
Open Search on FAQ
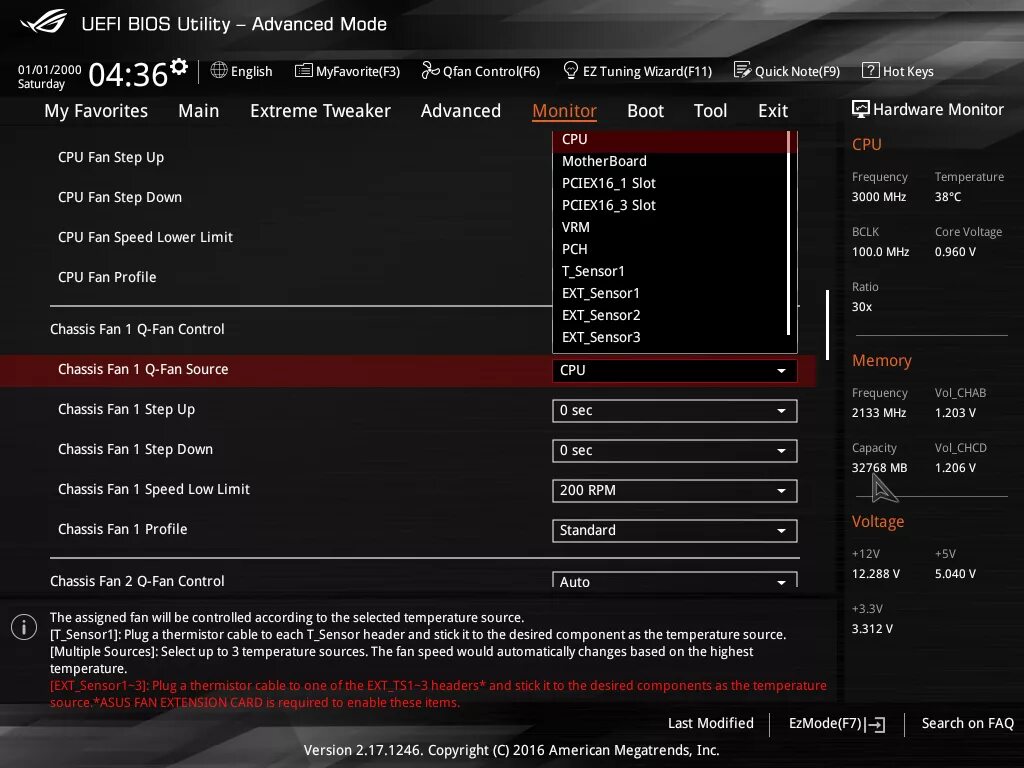967,724
